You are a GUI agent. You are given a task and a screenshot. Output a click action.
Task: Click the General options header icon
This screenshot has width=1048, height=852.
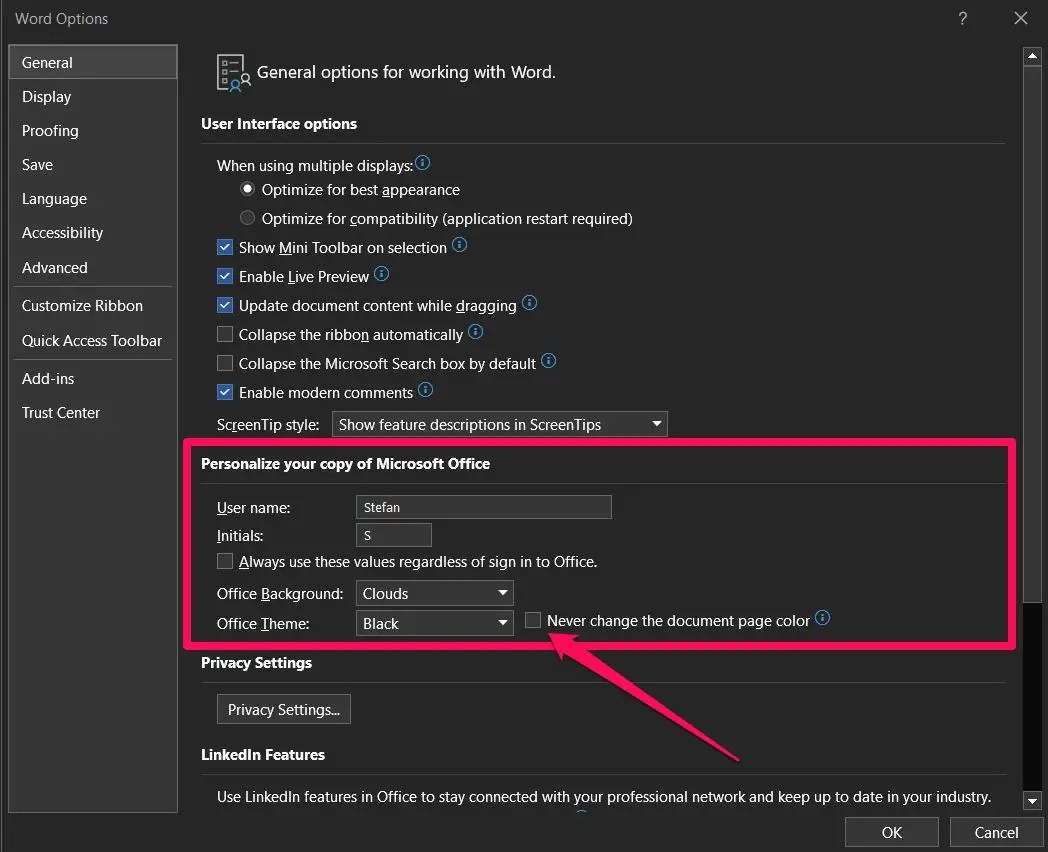coord(233,72)
